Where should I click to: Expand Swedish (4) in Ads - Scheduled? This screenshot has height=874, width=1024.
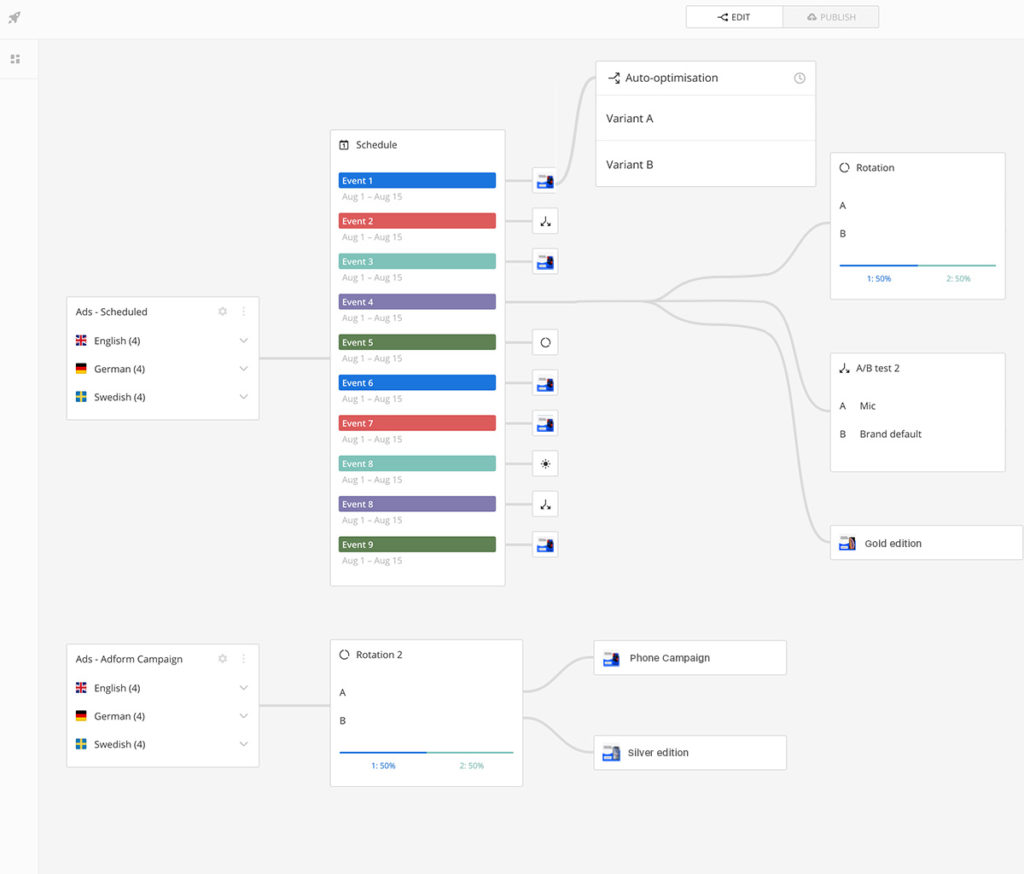(x=244, y=397)
